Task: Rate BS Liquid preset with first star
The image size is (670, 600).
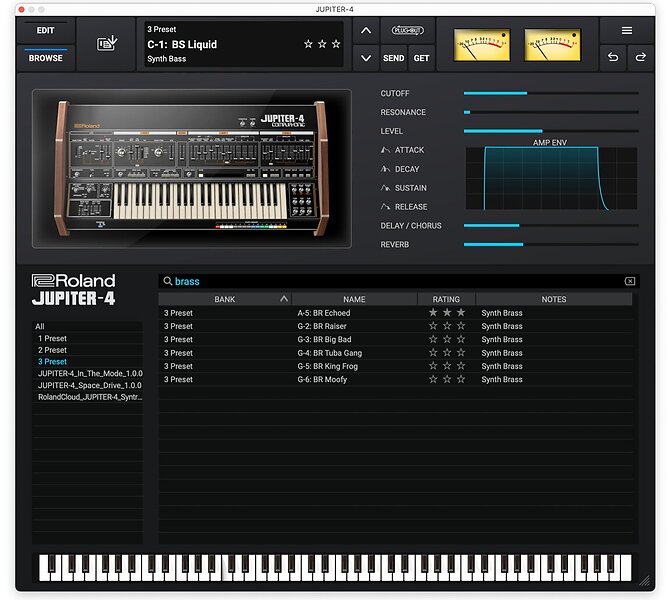Action: pyautogui.click(x=308, y=44)
